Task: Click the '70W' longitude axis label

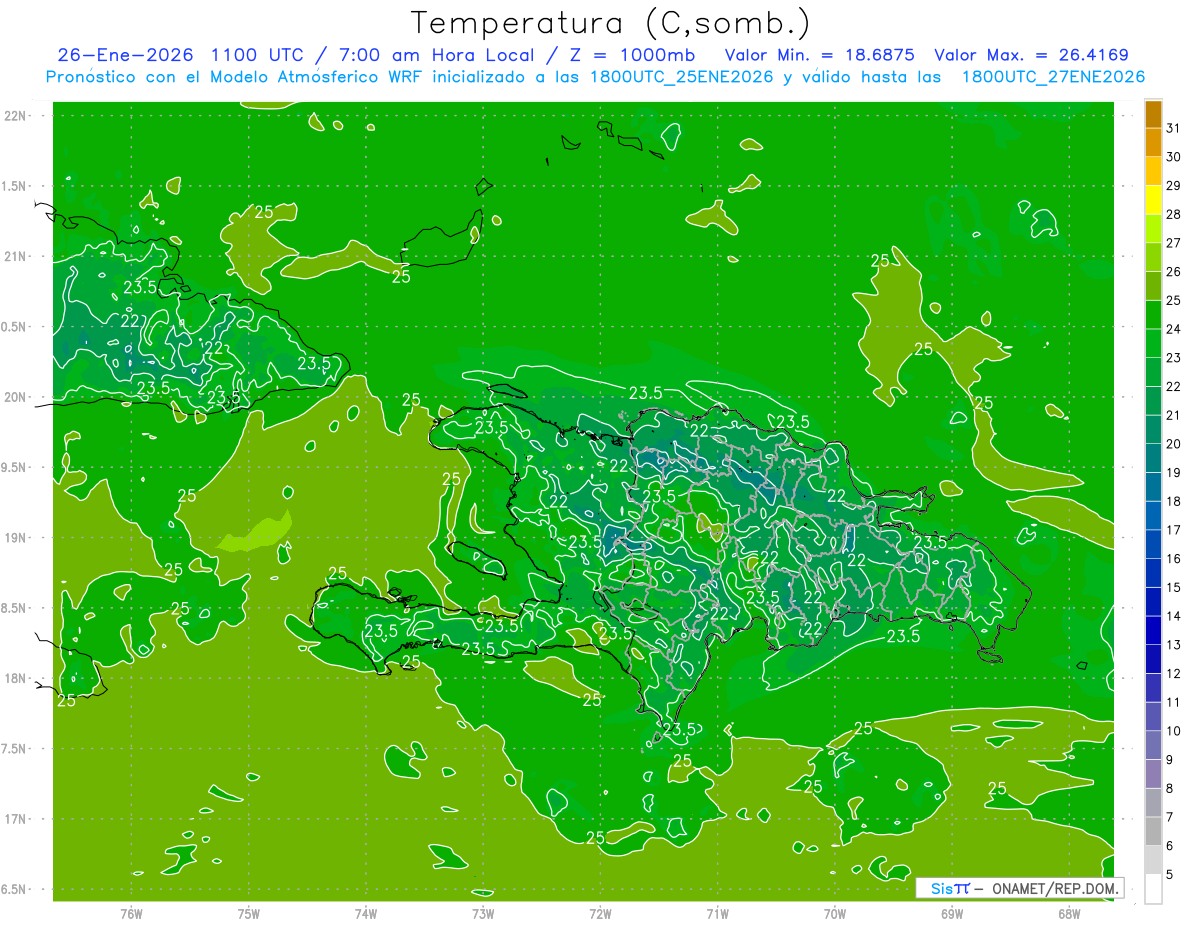Action: 835,913
